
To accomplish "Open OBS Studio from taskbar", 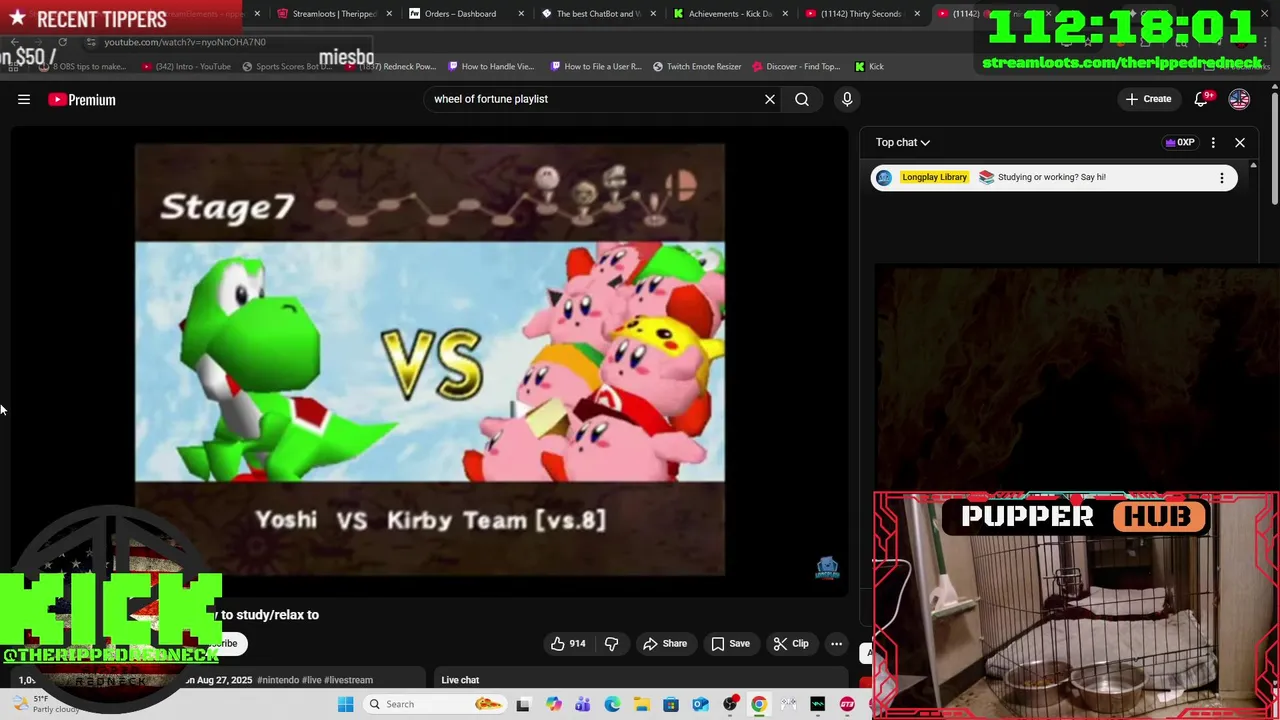I will (730, 704).
